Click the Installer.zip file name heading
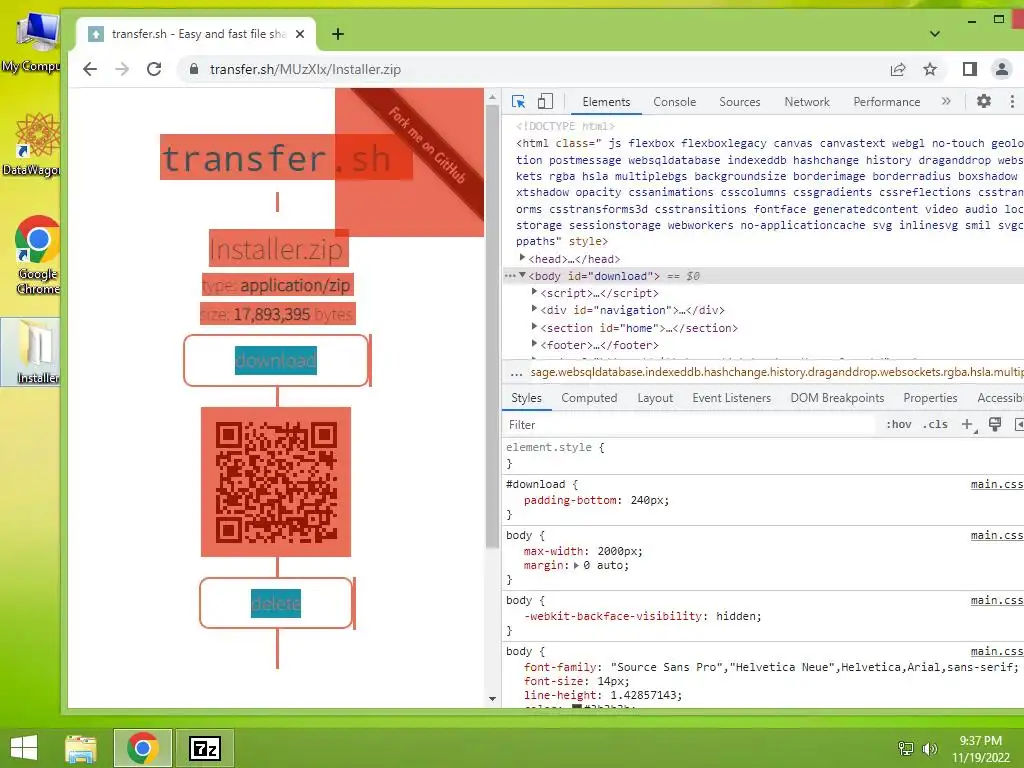This screenshot has height=768, width=1024. 277,249
